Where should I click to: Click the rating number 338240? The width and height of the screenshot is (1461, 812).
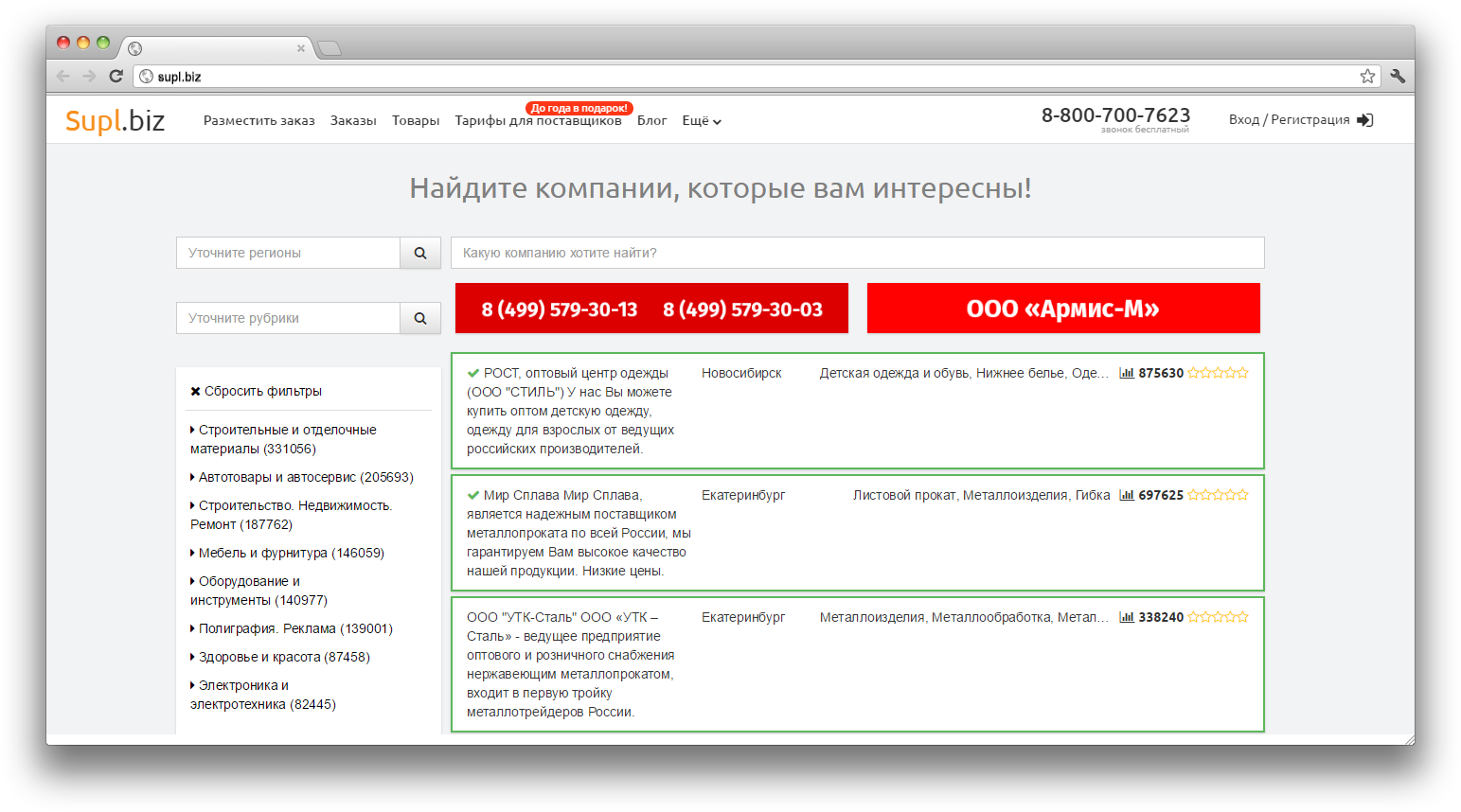pos(1161,617)
